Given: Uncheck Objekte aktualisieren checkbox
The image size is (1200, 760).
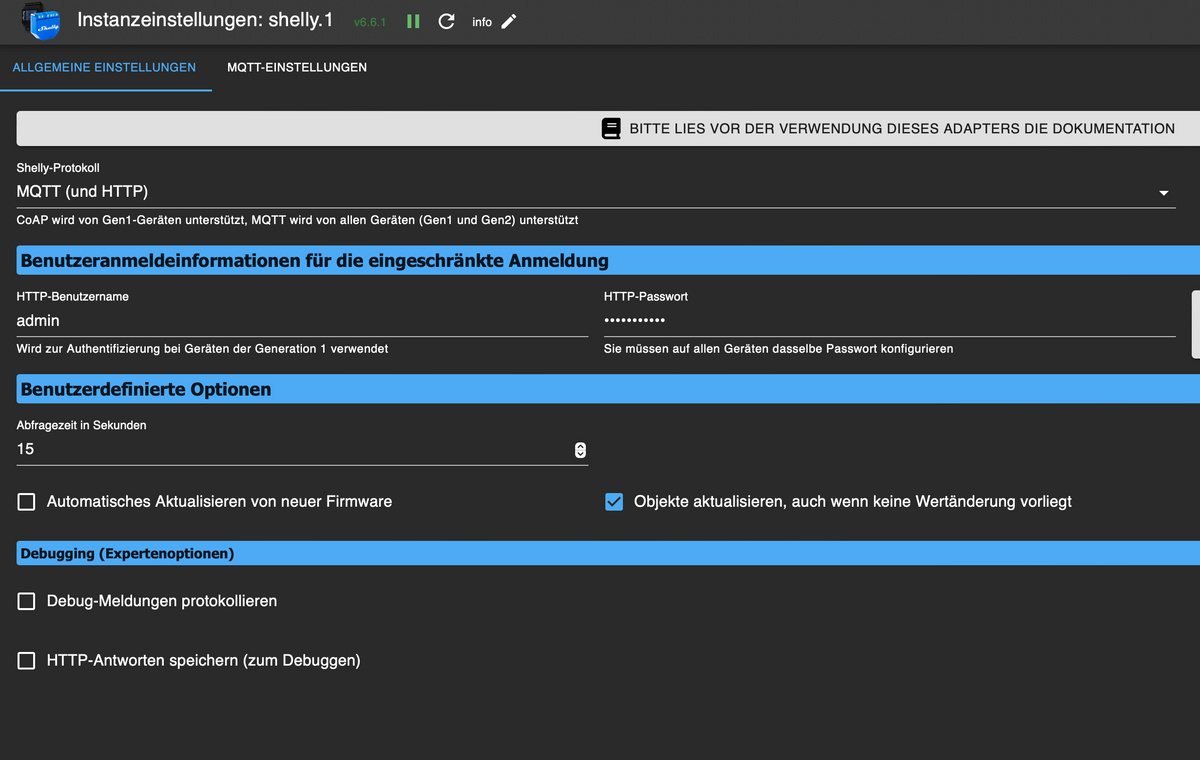Looking at the screenshot, I should tap(614, 501).
